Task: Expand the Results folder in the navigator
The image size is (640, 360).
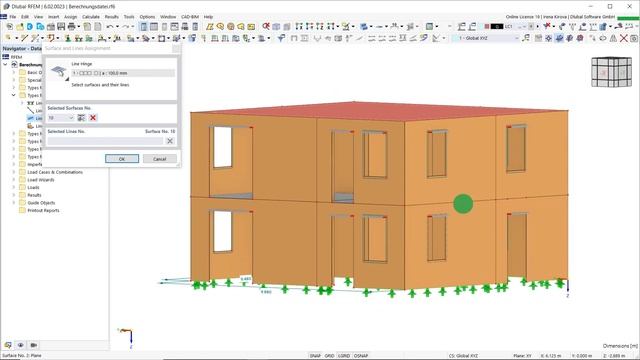Action: click(13, 195)
